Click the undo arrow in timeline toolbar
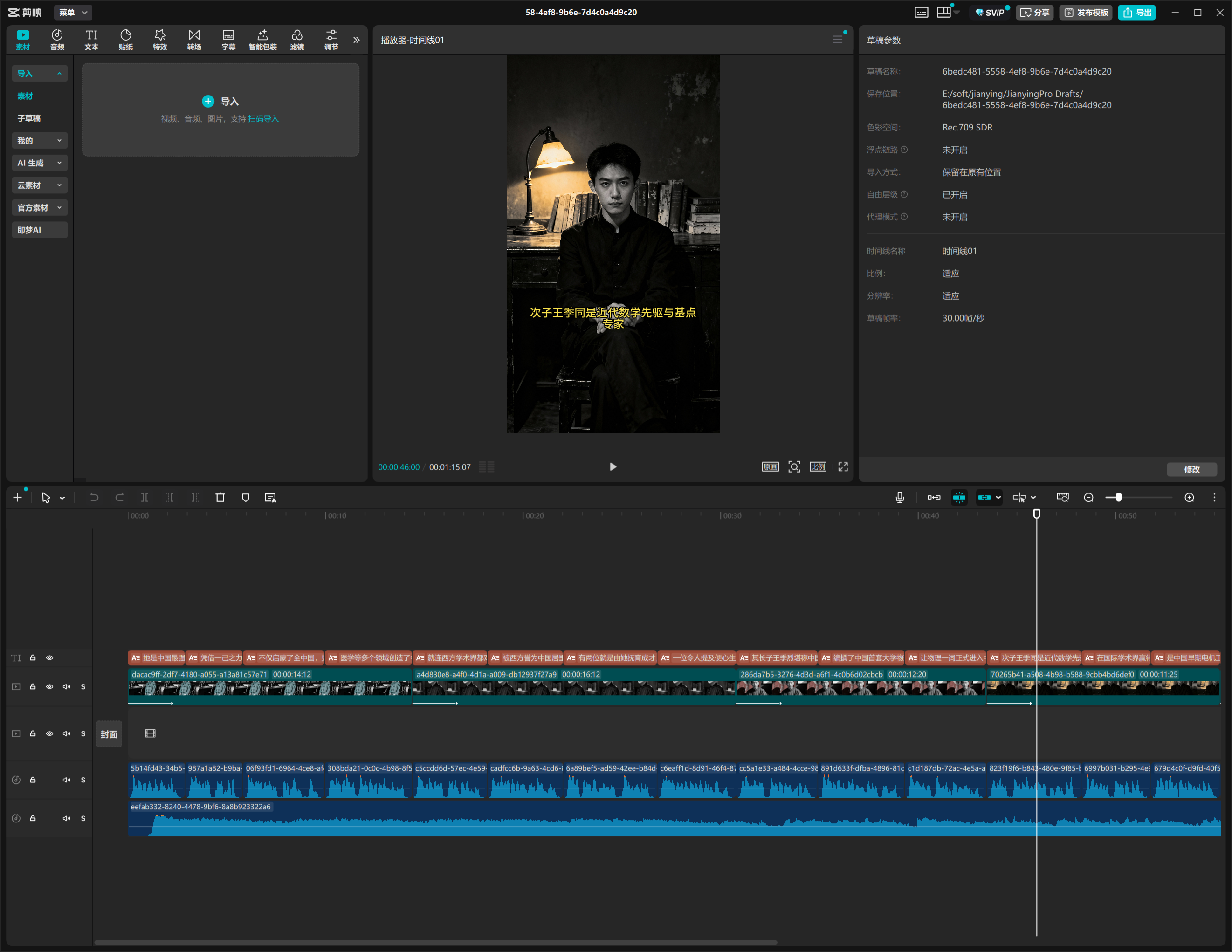 click(x=94, y=497)
